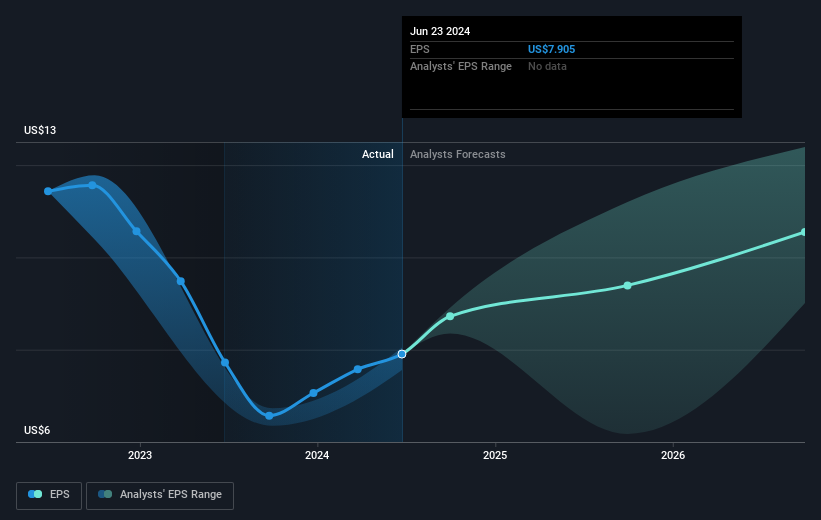This screenshot has width=821, height=520.
Task: Click the final forecast point at right edge
Action: [804, 232]
